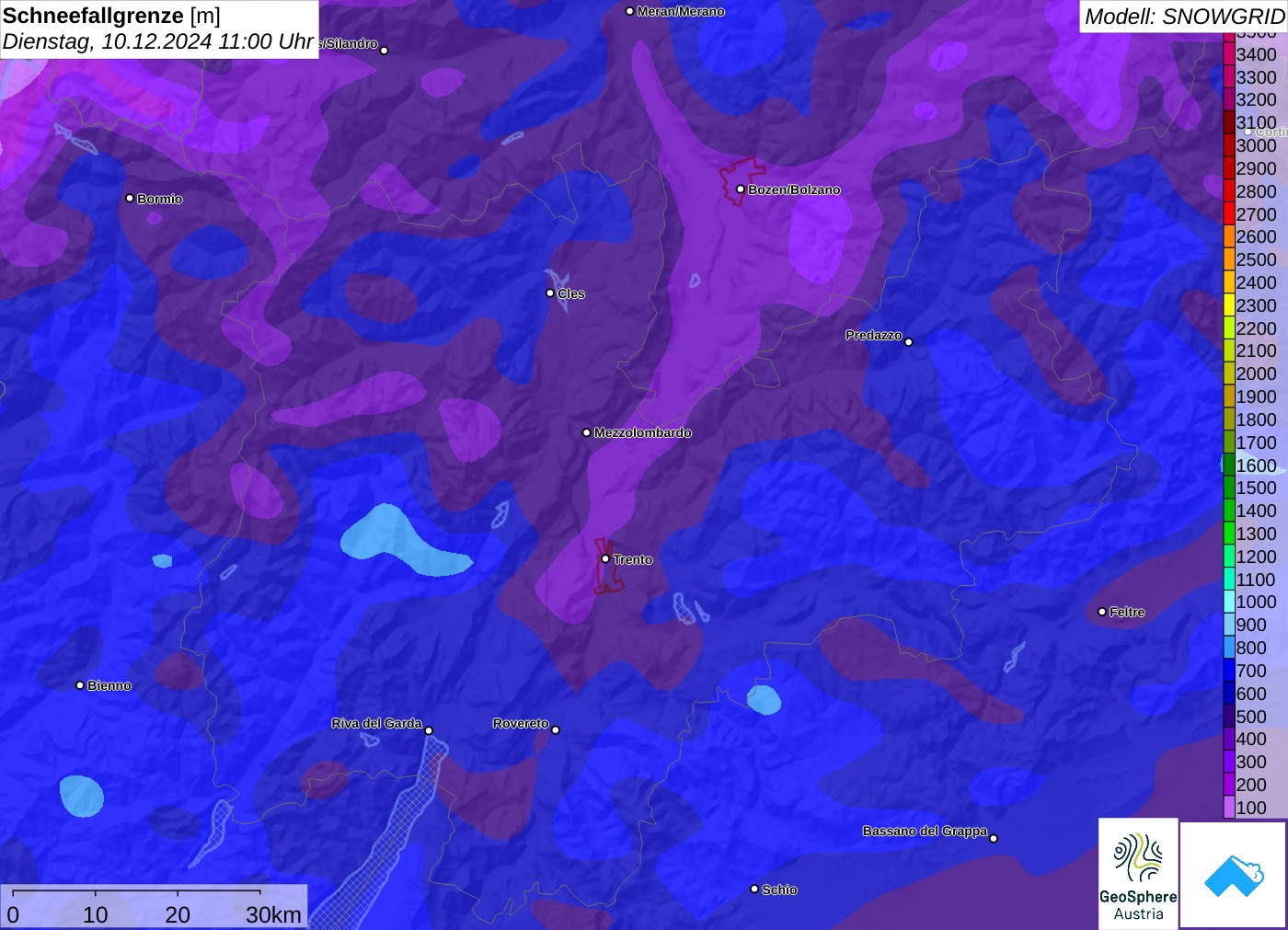Click the legend value '1200'
Screen dimensions: 1288x930
click(x=1256, y=557)
